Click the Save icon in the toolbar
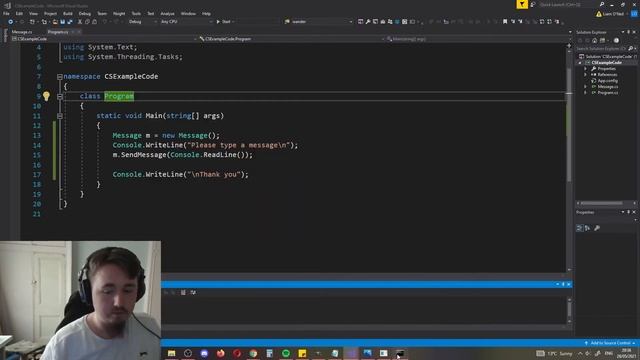Viewport: 640px width, 360px height. tap(62, 22)
